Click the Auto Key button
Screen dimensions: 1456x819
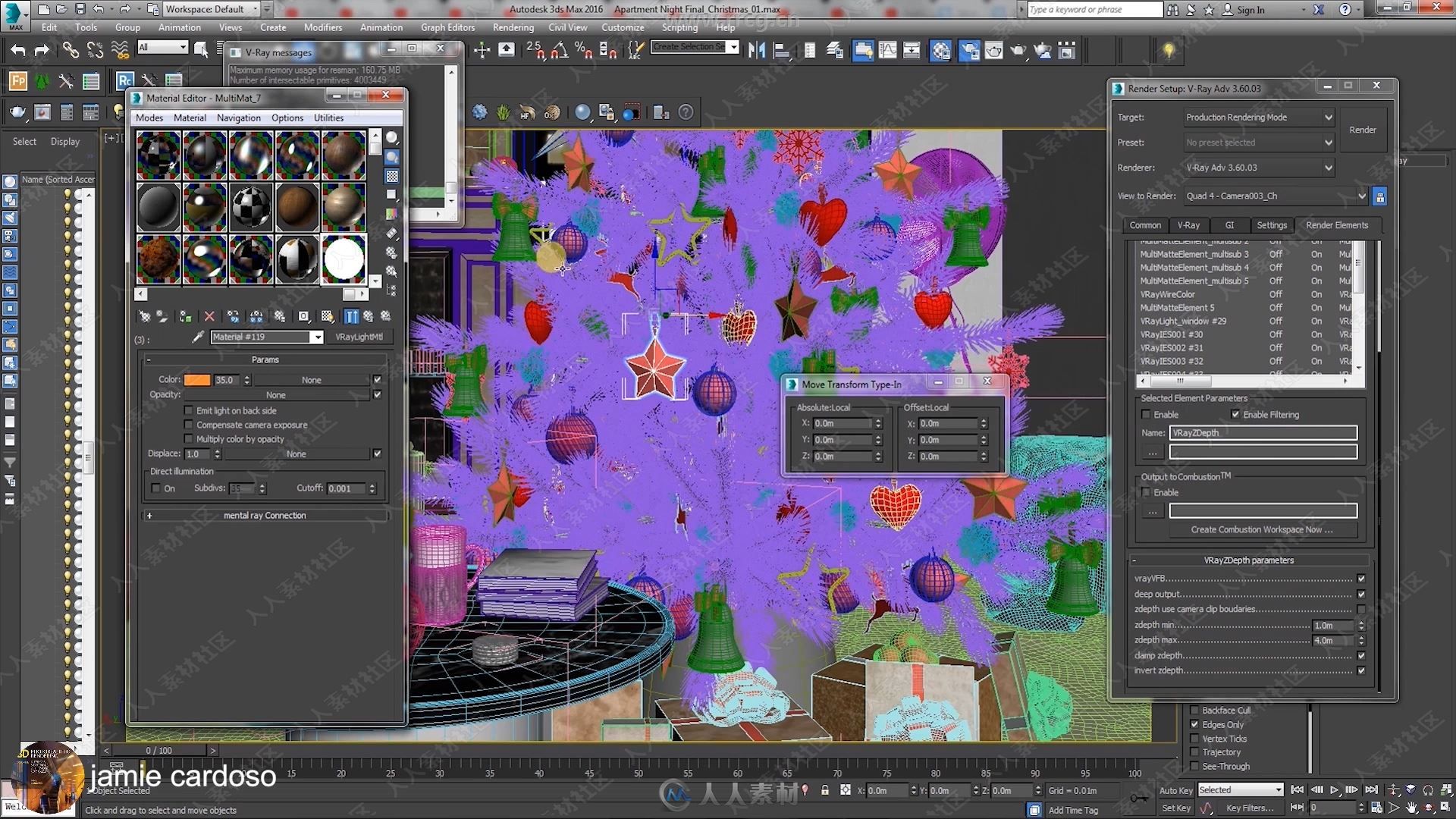click(1176, 790)
